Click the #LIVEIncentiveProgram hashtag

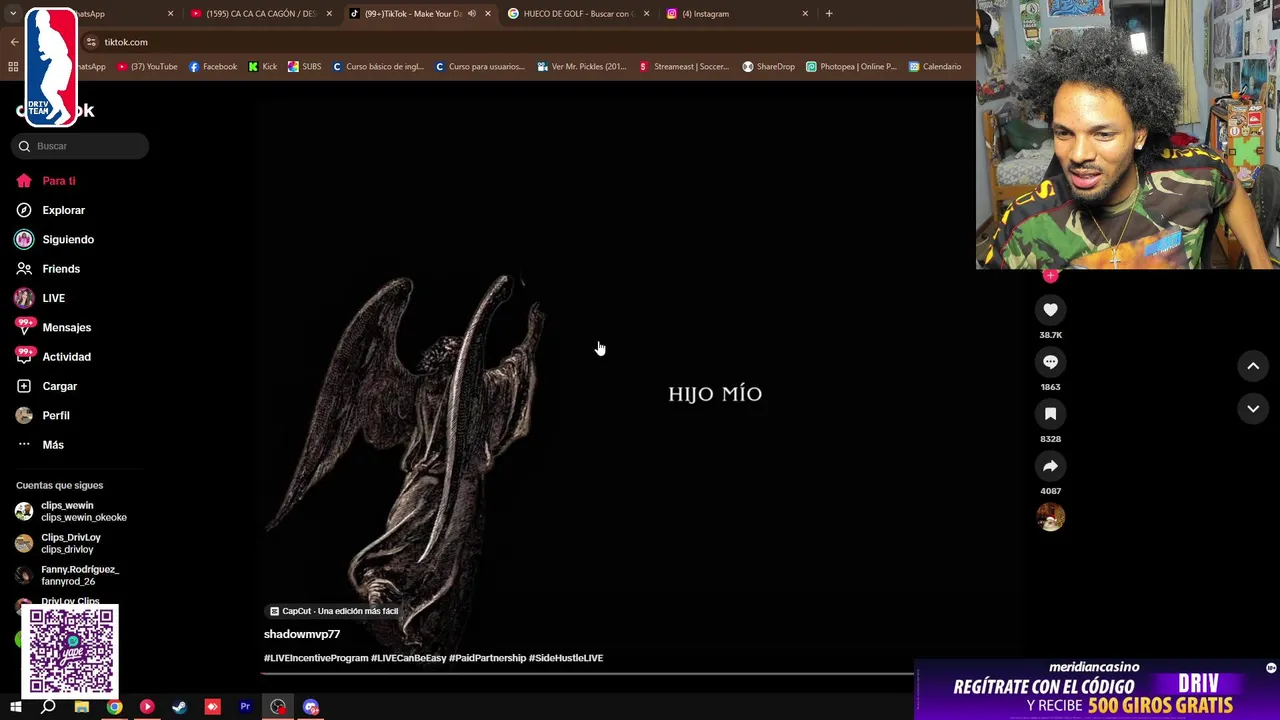[316, 658]
